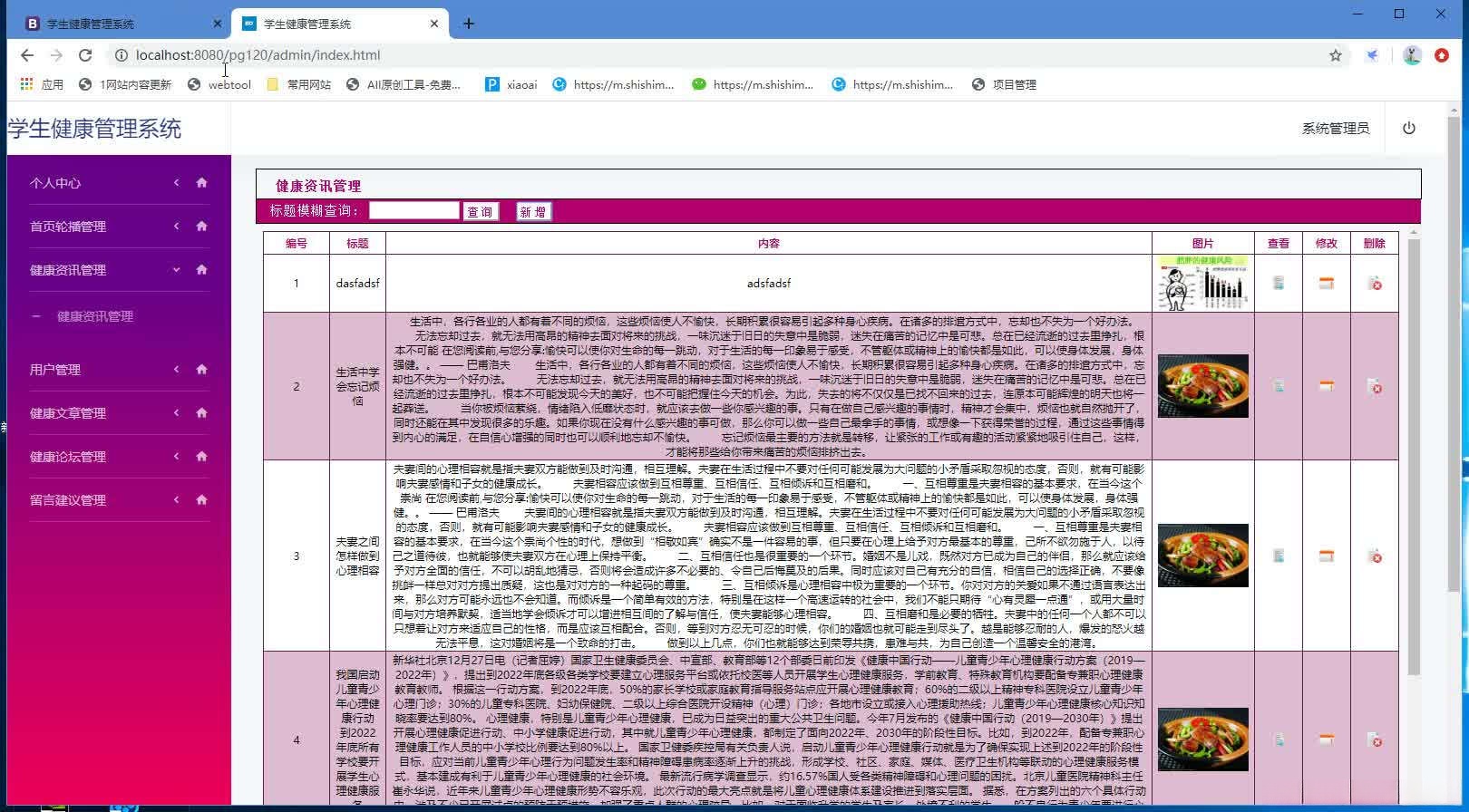Open the edit icon for row 1 dasfadsf
The width and height of the screenshot is (1469, 812).
click(1327, 284)
